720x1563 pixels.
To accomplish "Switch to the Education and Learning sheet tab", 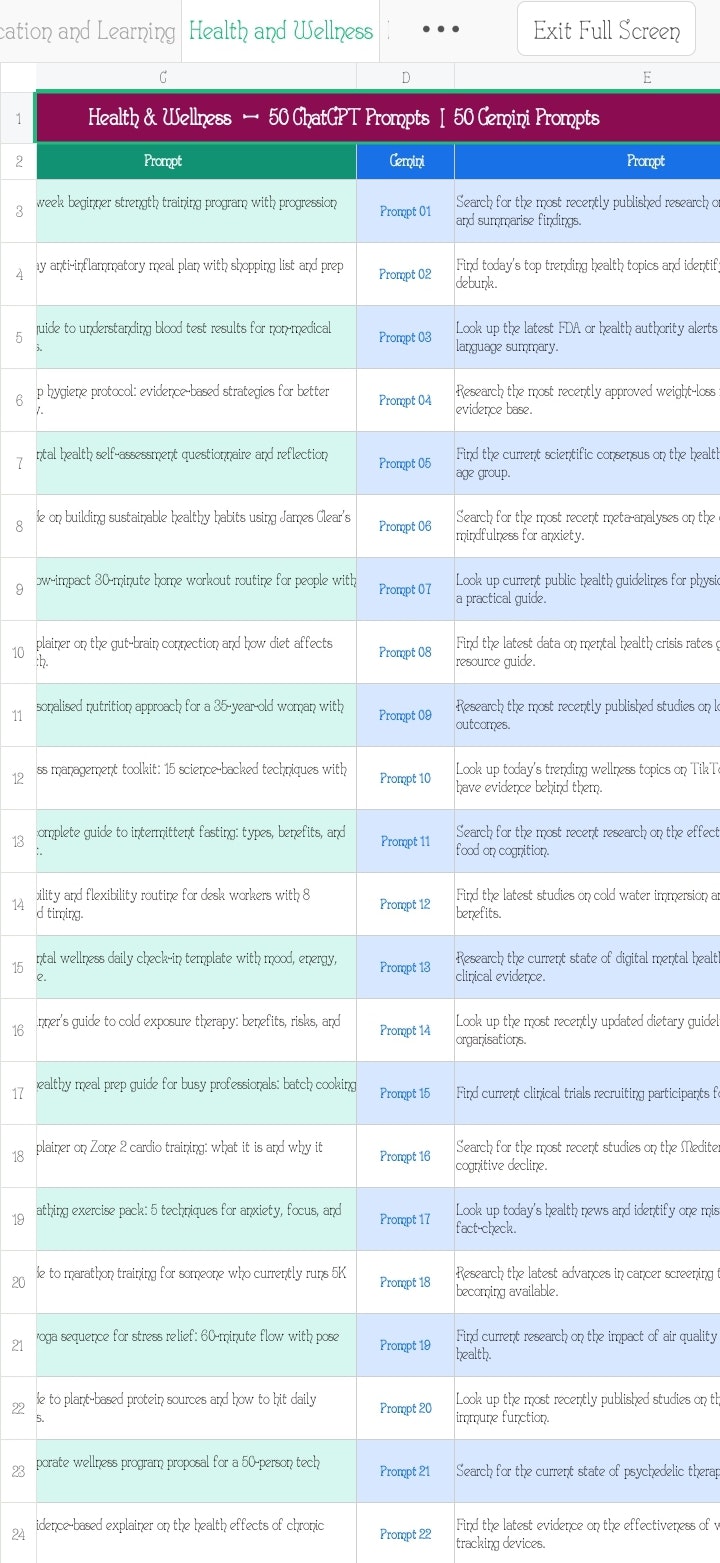I will [85, 31].
